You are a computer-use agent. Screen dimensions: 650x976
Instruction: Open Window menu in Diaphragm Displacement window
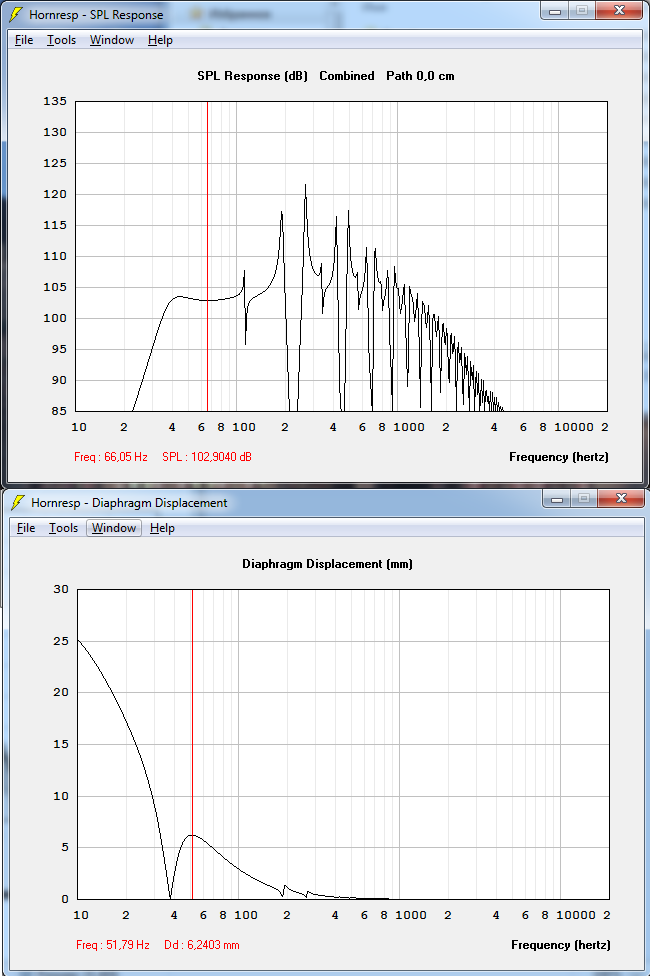pyautogui.click(x=114, y=528)
